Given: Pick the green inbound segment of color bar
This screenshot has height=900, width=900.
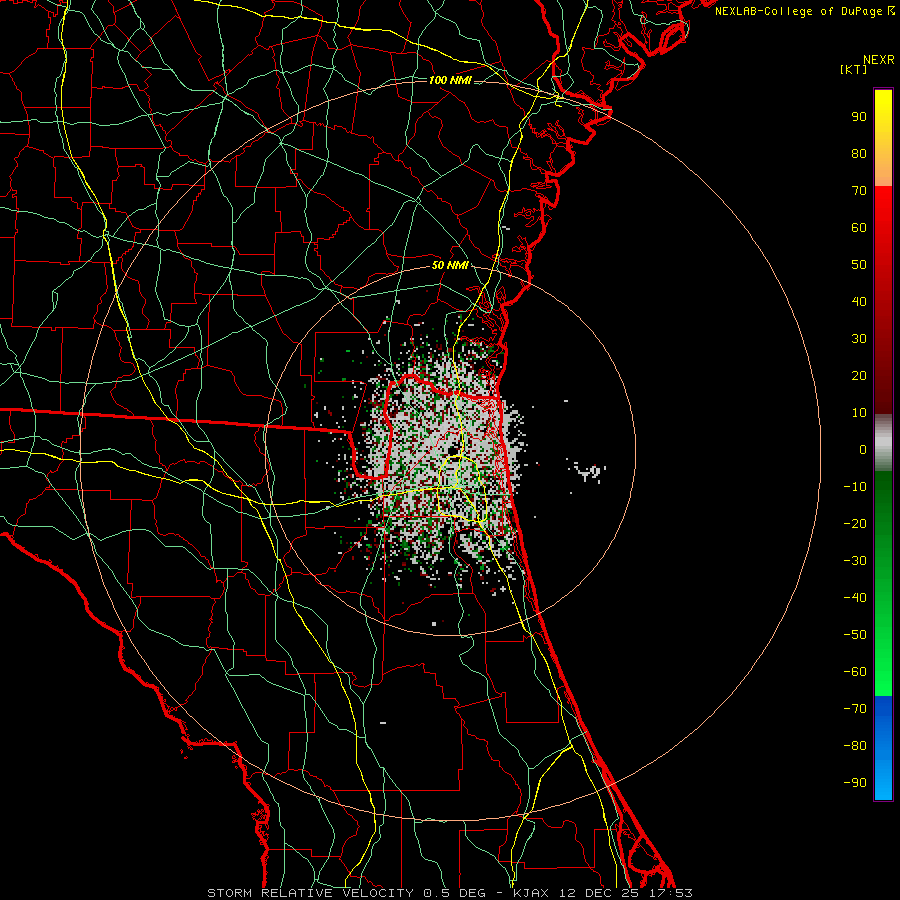Looking at the screenshot, I should coord(883,583).
